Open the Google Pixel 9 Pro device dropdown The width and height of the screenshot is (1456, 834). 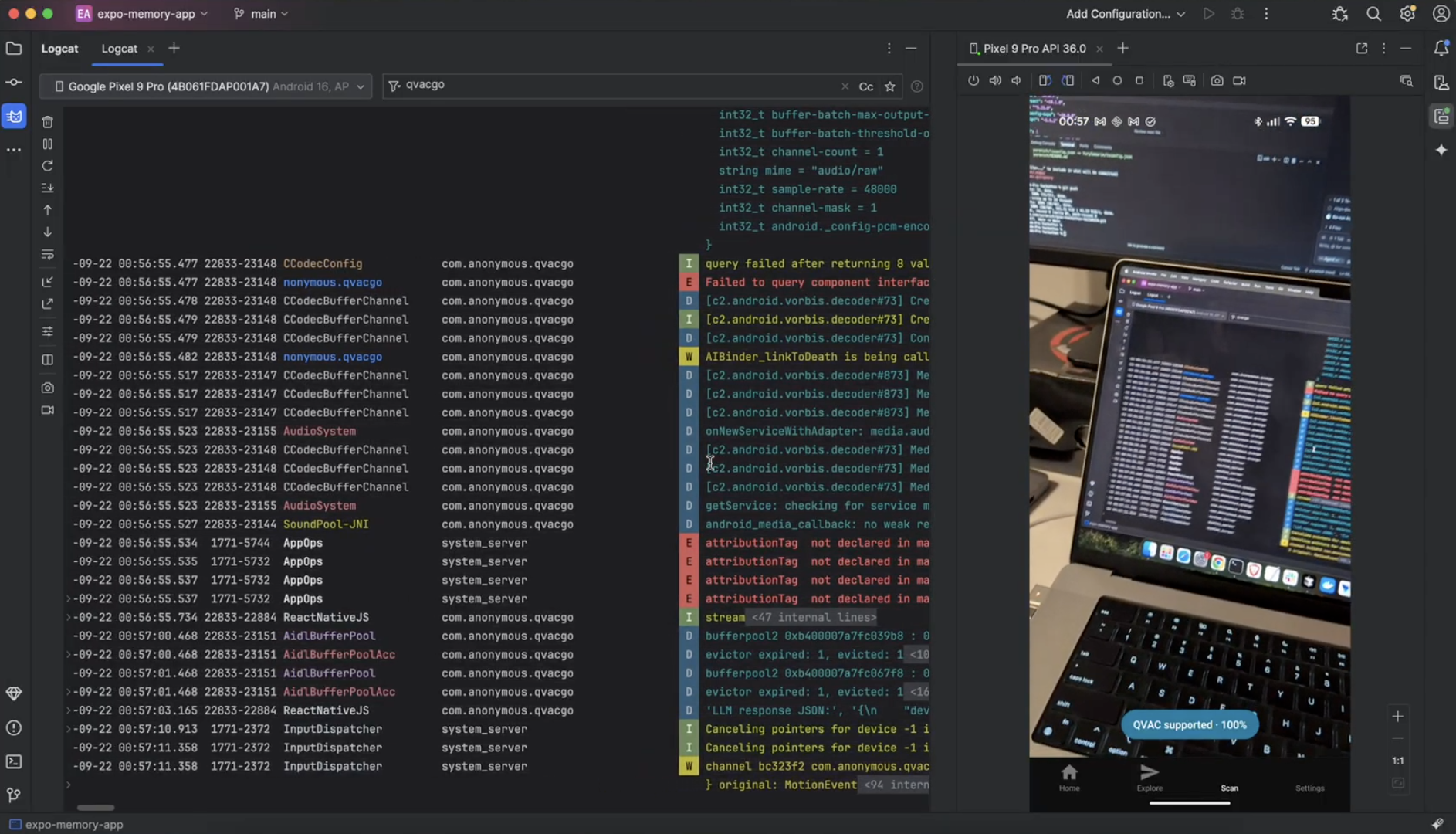205,86
